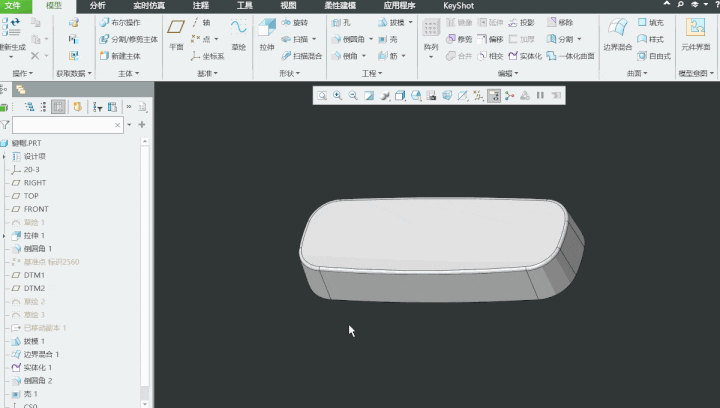Select the 实体化 (Solidify) tool
This screenshot has height=408, width=720.
525,56
